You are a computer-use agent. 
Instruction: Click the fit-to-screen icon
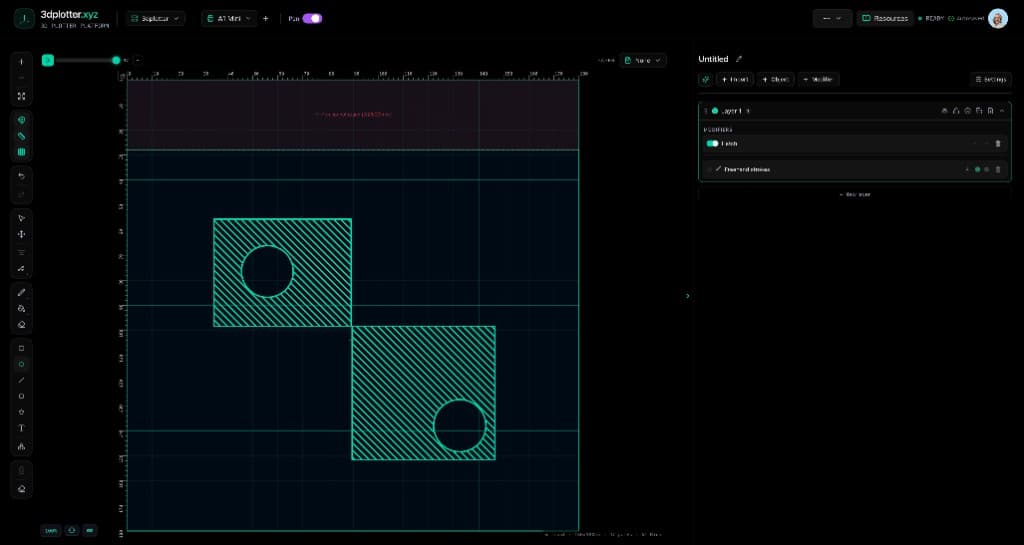(x=22, y=96)
